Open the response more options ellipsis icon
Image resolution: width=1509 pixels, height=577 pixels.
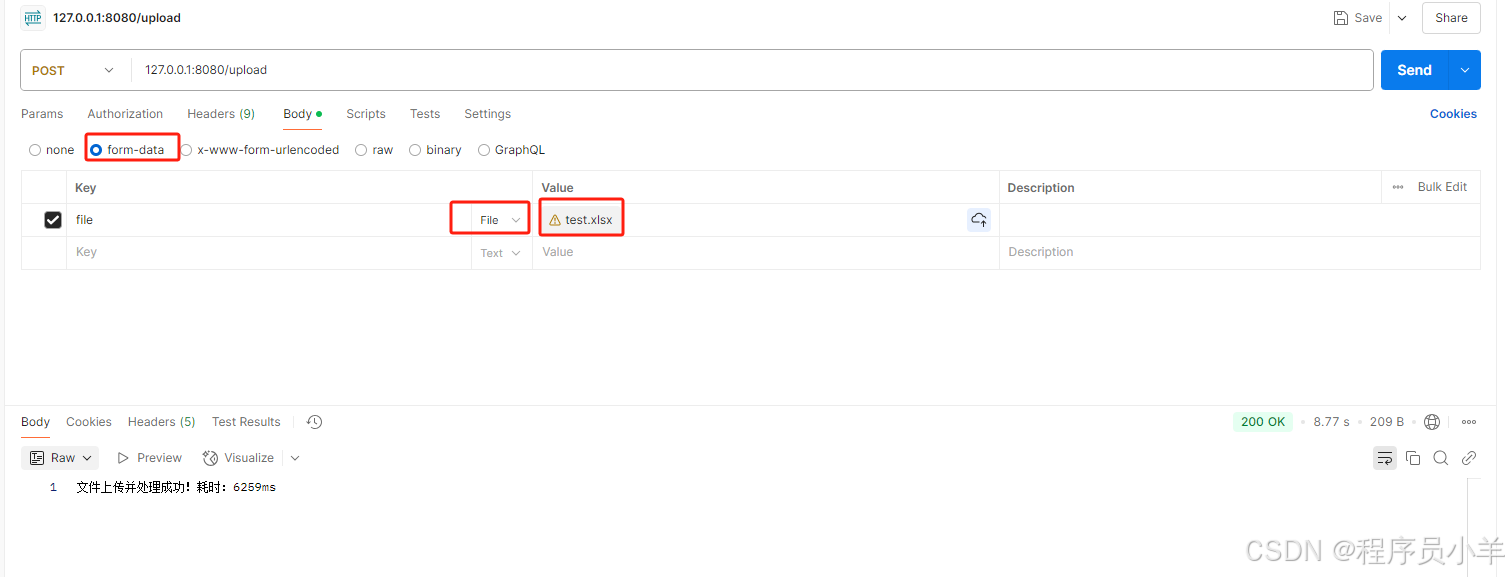(x=1468, y=421)
